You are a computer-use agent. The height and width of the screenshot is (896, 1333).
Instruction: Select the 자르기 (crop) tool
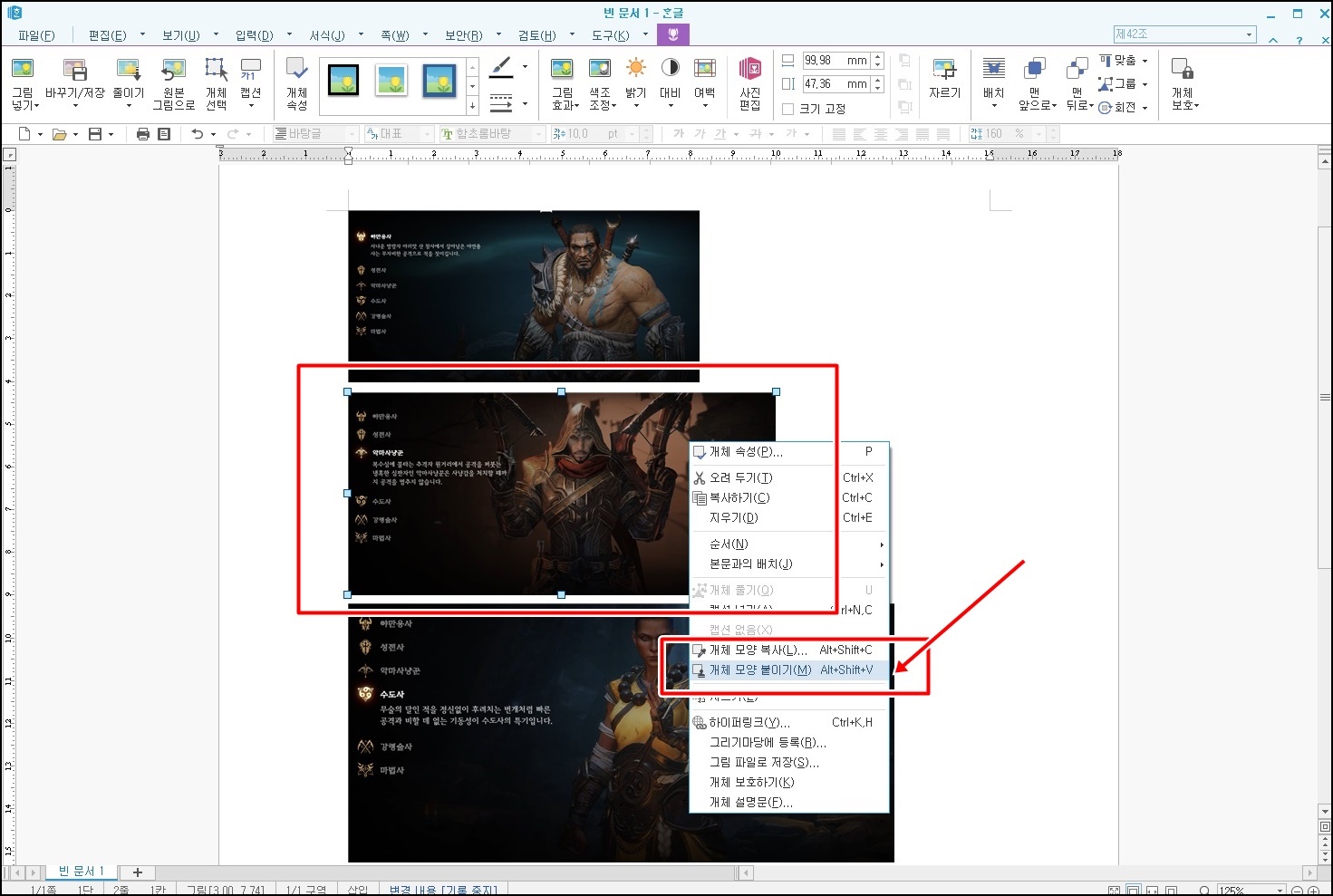(944, 79)
